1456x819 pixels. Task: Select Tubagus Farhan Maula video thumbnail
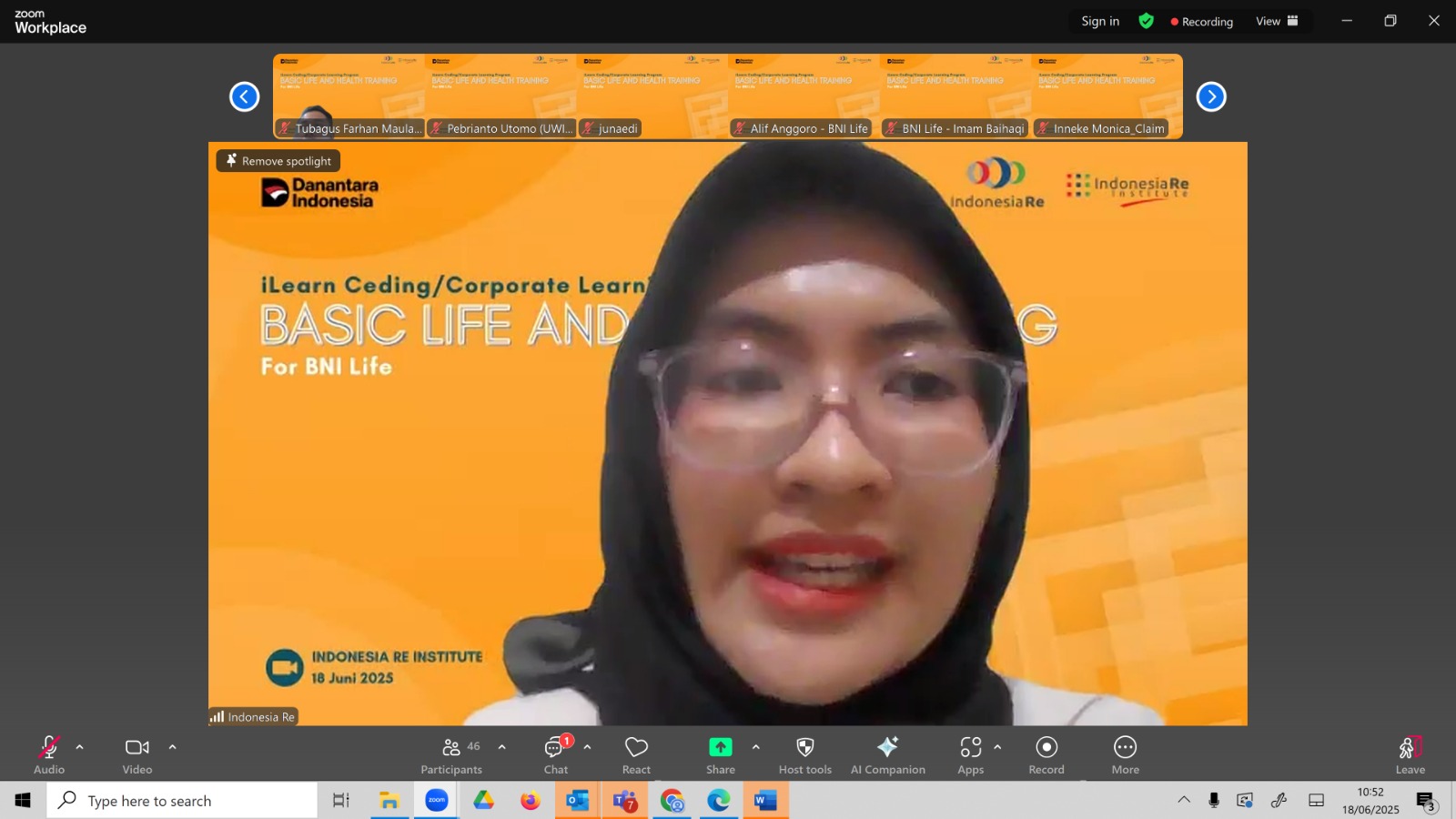tap(349, 96)
